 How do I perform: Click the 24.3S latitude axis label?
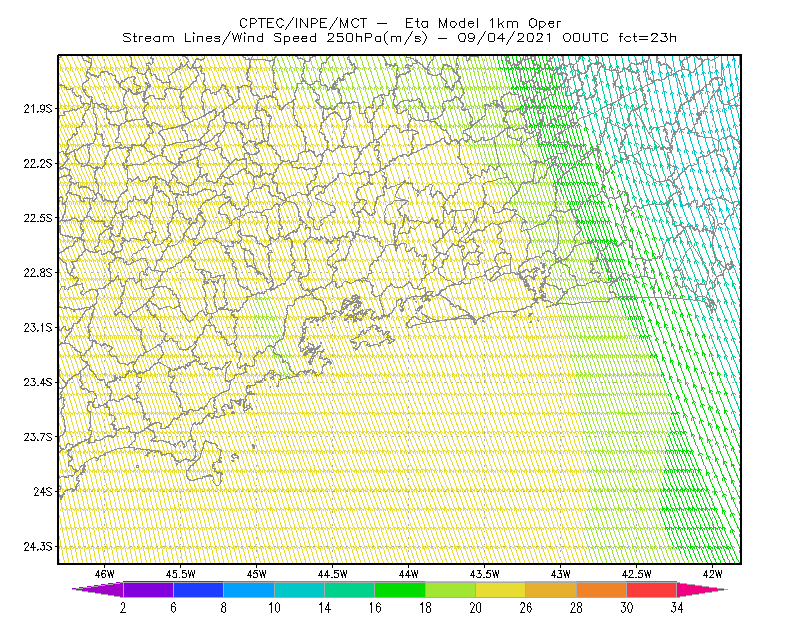[38, 547]
